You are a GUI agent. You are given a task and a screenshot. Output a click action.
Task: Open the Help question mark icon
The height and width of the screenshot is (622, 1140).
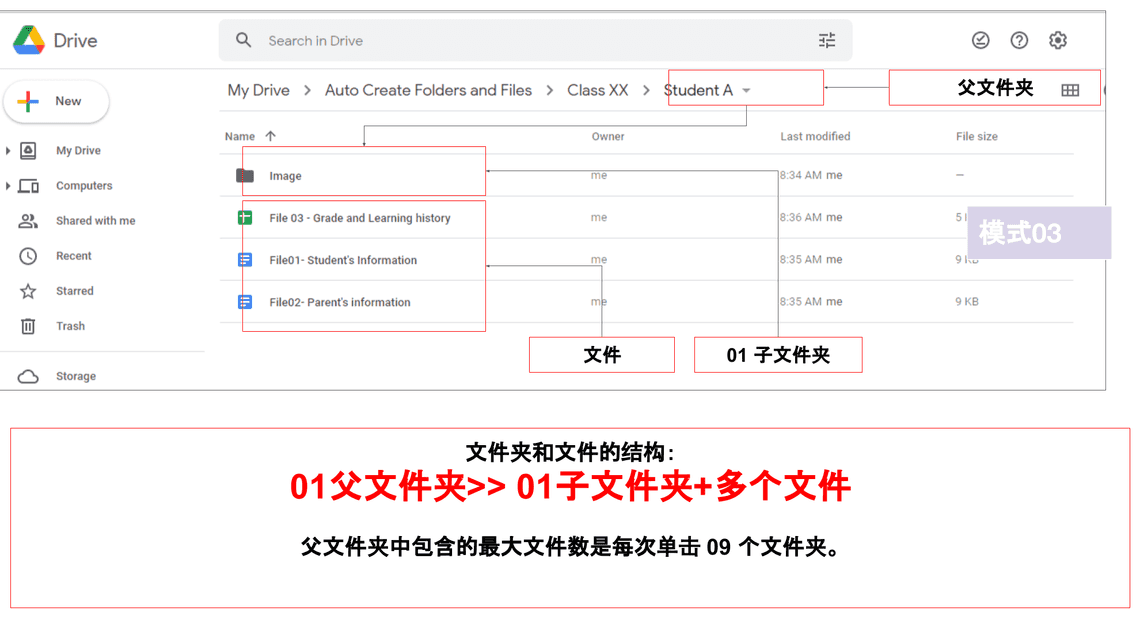[1019, 41]
